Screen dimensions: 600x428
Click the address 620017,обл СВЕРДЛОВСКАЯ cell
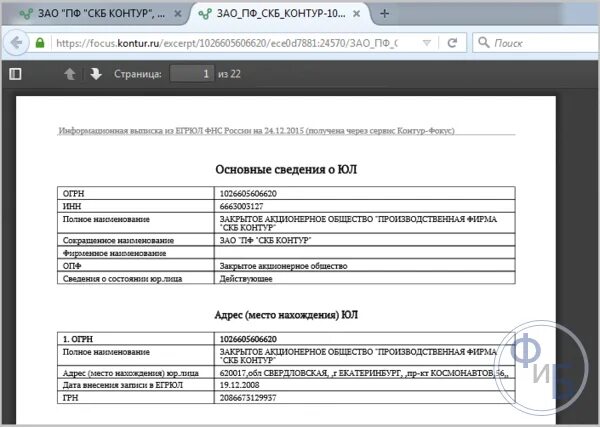364,373
